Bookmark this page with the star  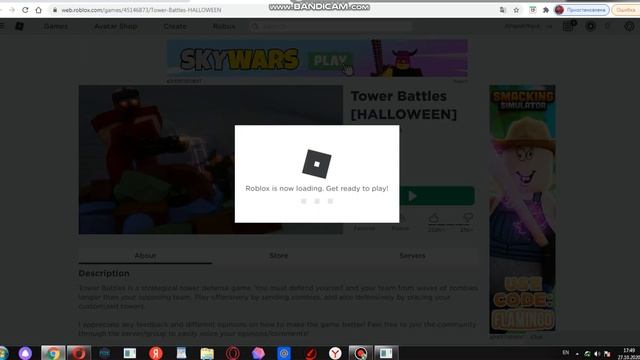(516, 10)
